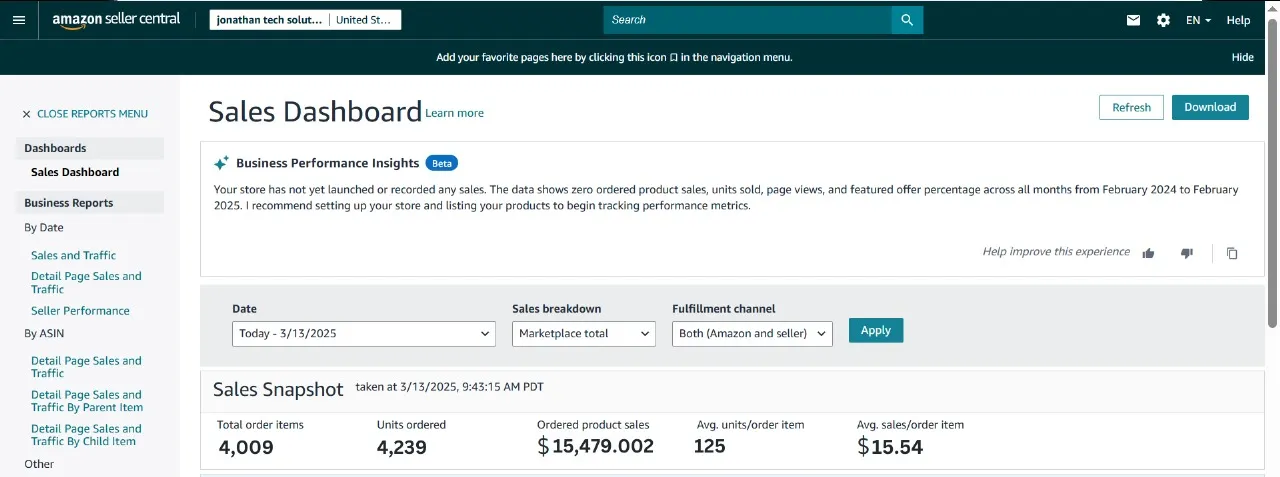The height and width of the screenshot is (477, 1280).
Task: Click the Avg. sales/order item value $15.54
Action: pos(890,447)
